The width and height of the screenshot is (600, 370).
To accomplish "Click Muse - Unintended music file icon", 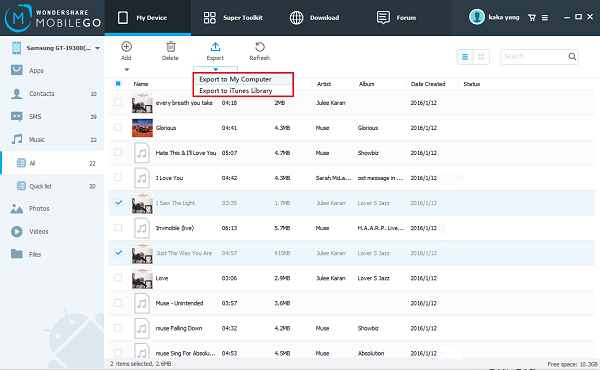I will [142, 303].
